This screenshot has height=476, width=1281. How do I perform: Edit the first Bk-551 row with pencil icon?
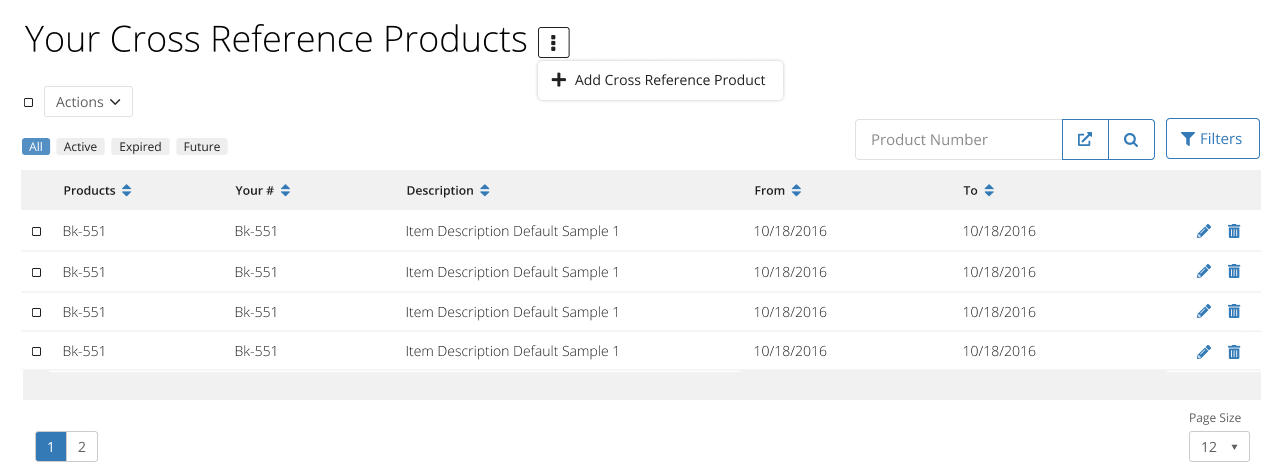point(1203,231)
